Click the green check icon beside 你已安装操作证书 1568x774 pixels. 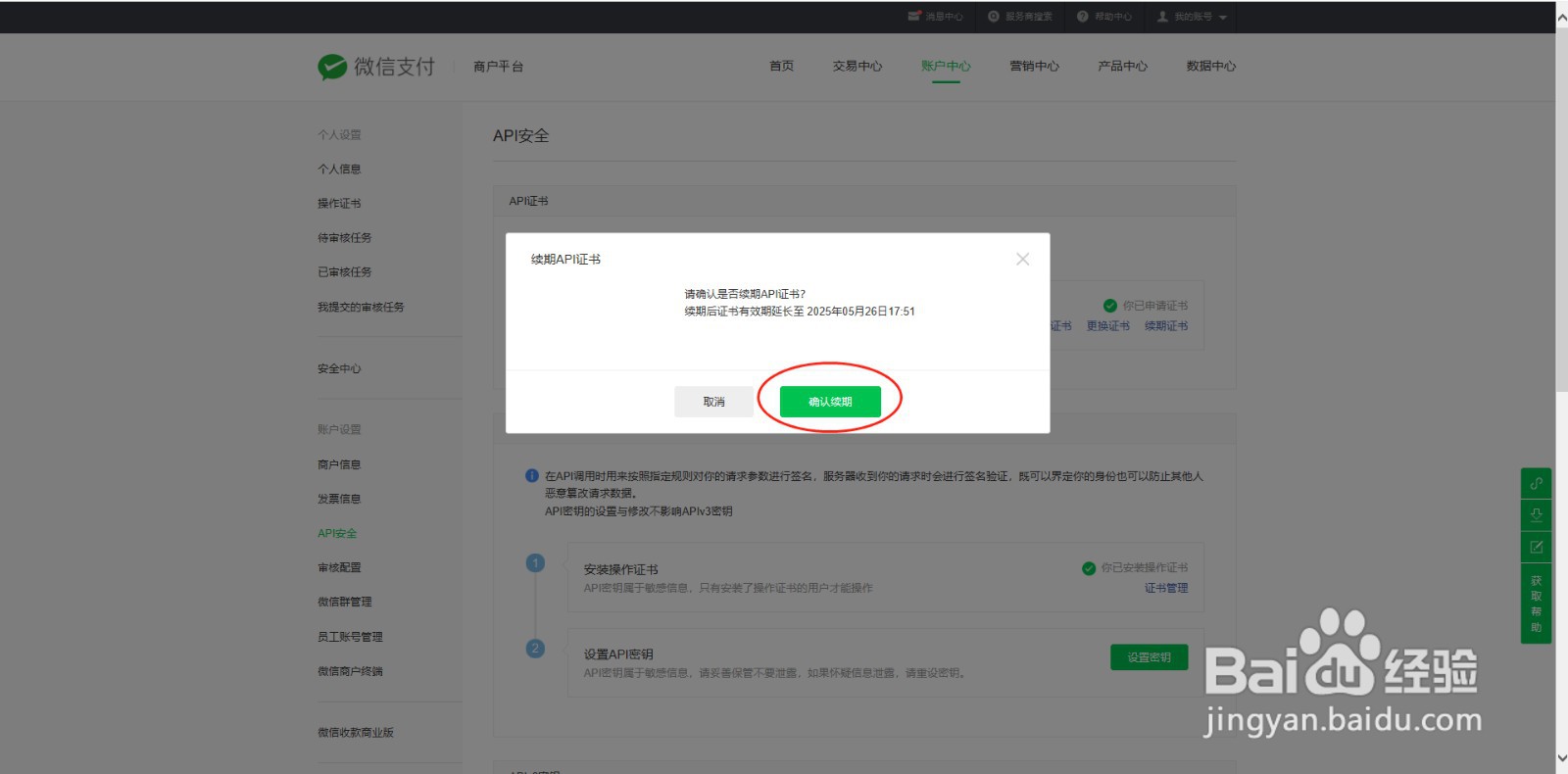coord(1088,568)
